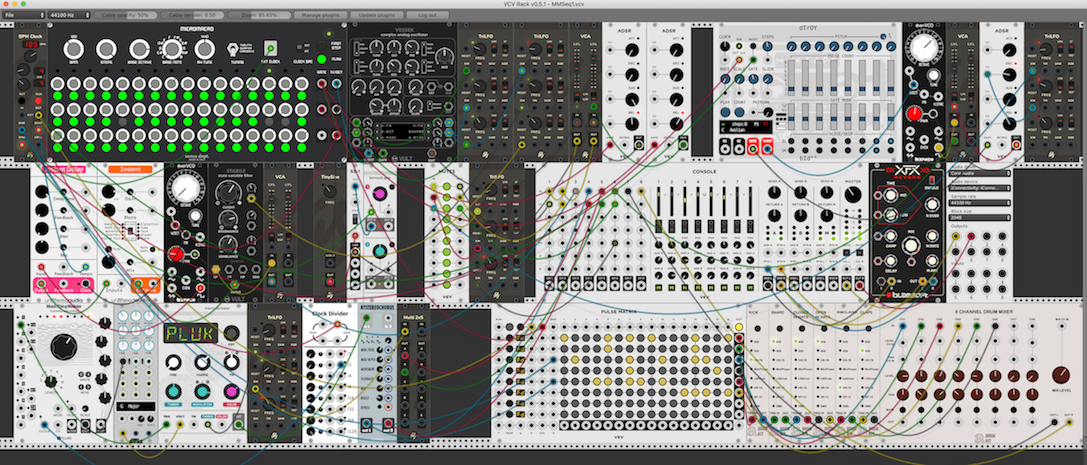Open the audio module Sample rate dropdown
Viewport: 1087px width, 465px height.
pos(979,203)
